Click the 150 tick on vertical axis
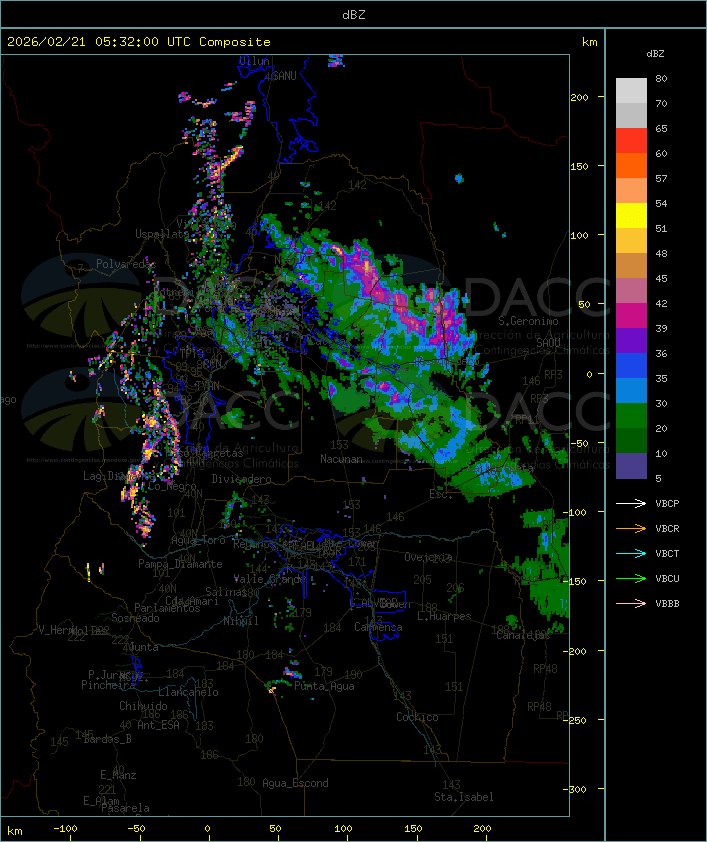Image resolution: width=707 pixels, height=842 pixels. (x=579, y=166)
